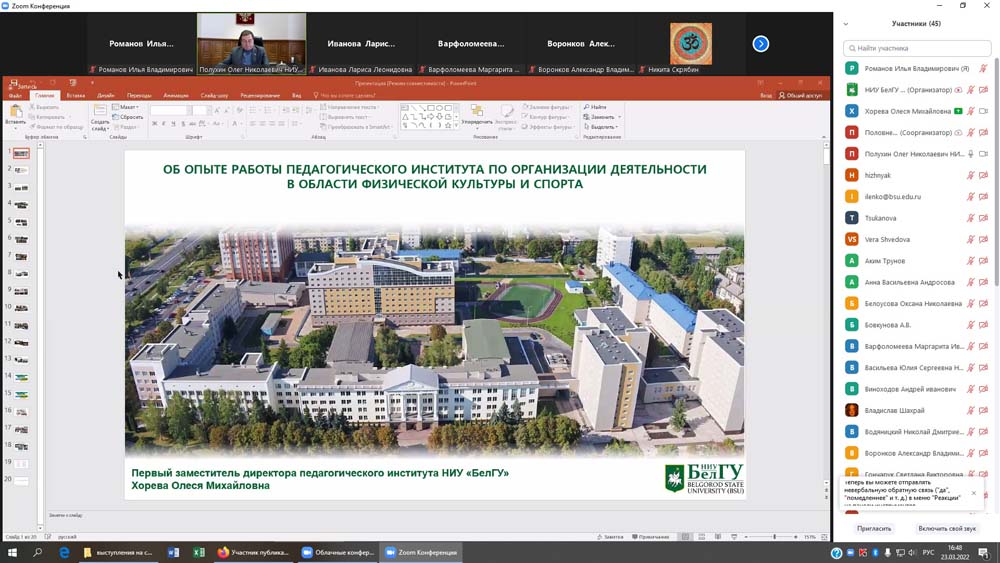The image size is (1000, 563).
Task: Open the Вставка ribbon tab
Action: pyautogui.click(x=76, y=95)
